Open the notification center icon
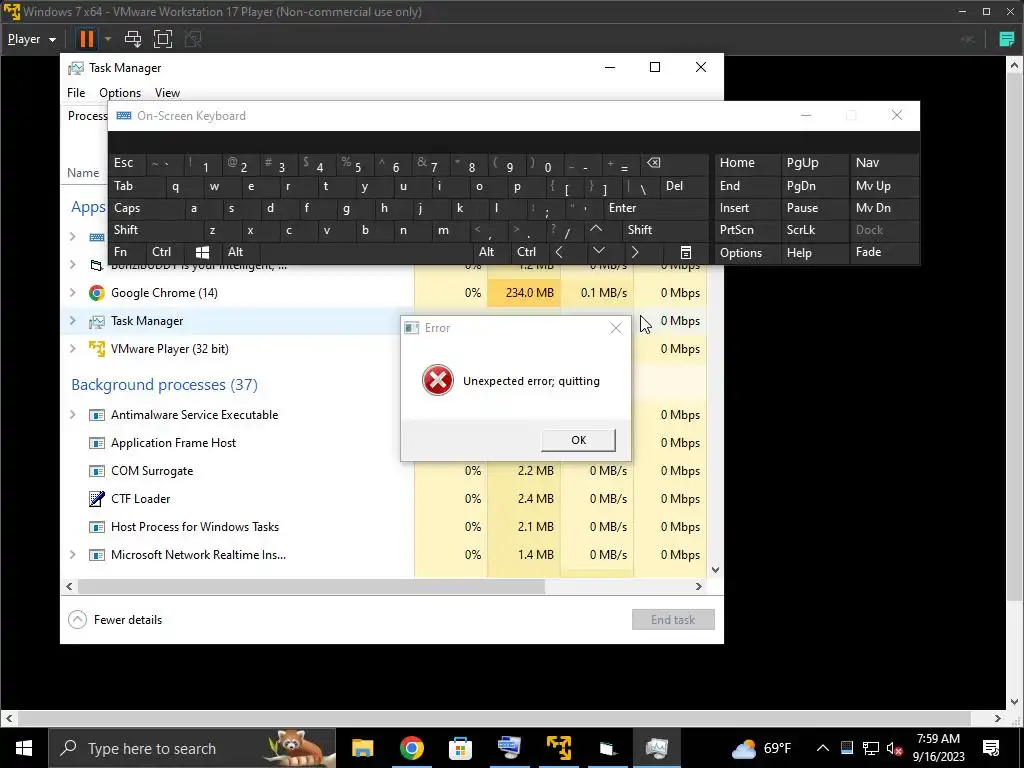This screenshot has height=768, width=1024. (x=991, y=748)
